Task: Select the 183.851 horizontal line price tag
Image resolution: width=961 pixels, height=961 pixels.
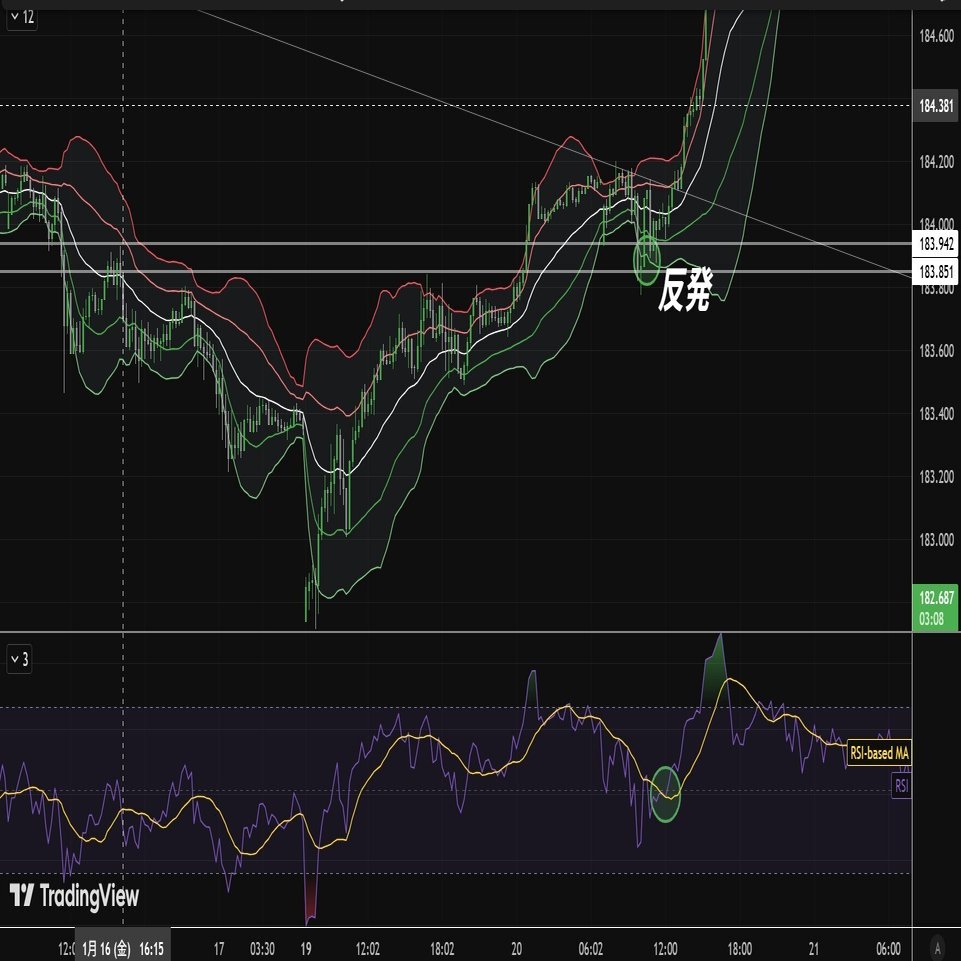Action: tap(936, 272)
